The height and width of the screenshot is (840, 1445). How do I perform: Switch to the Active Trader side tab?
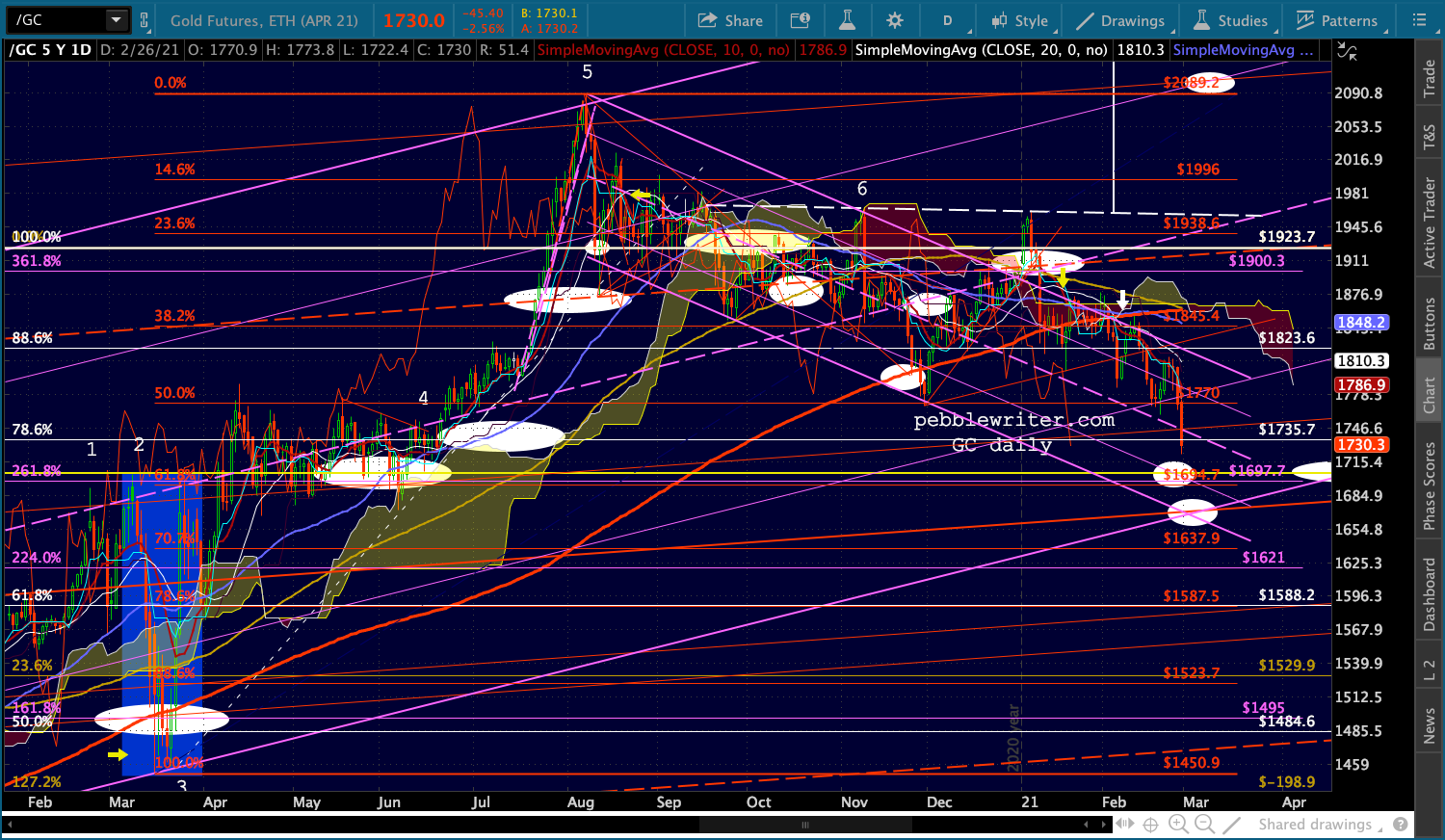tap(1430, 223)
